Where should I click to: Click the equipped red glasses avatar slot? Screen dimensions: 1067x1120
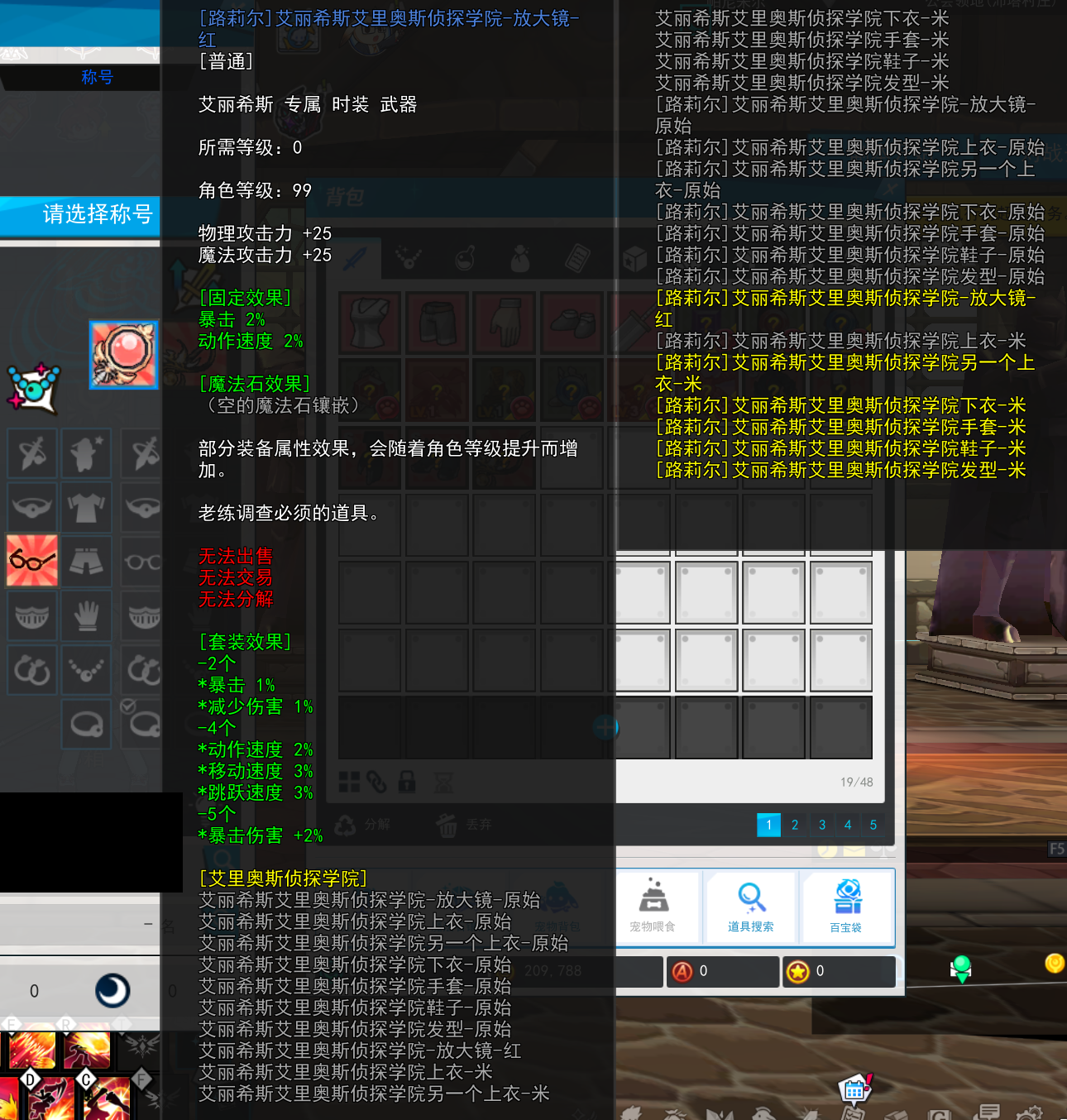pyautogui.click(x=32, y=560)
